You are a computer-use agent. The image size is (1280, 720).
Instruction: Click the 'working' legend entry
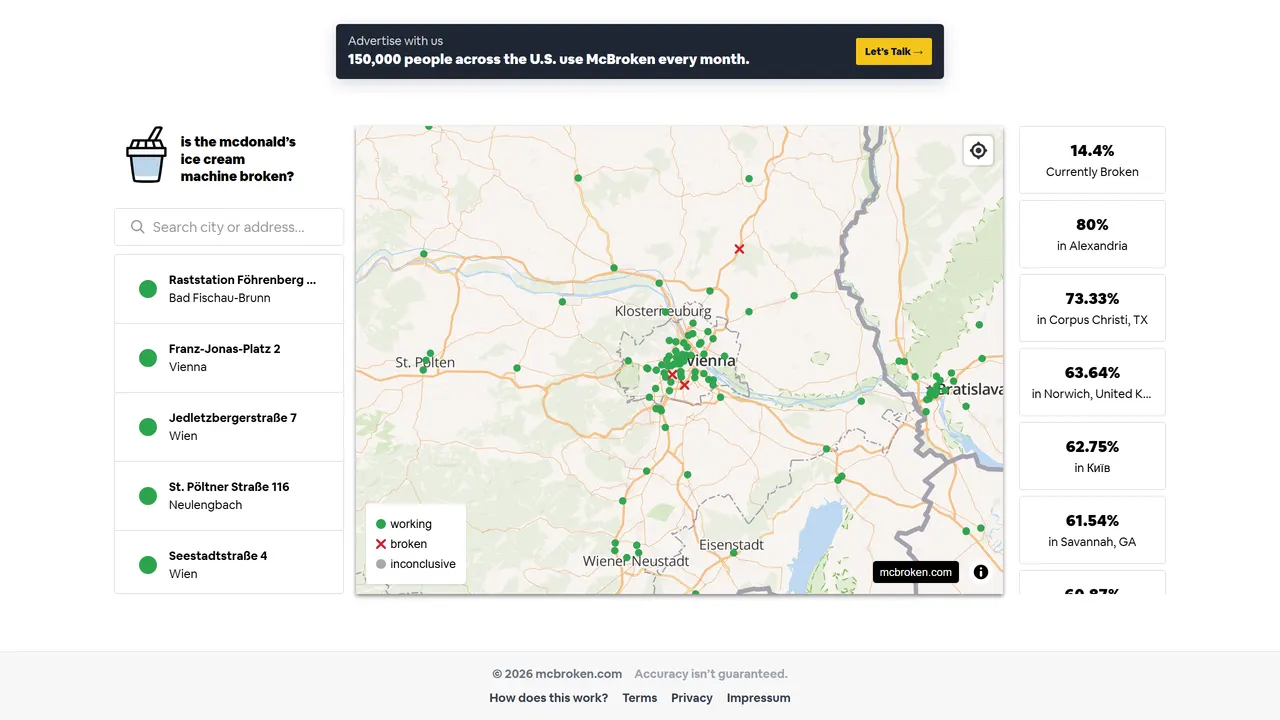[403, 524]
